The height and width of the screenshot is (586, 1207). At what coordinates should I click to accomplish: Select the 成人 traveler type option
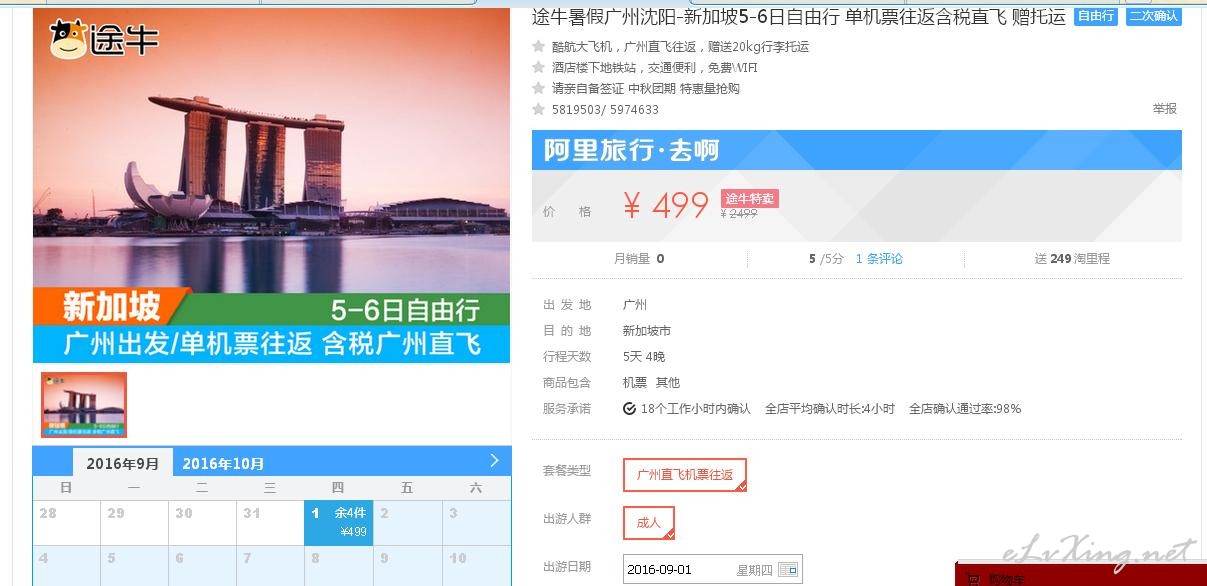(x=649, y=522)
